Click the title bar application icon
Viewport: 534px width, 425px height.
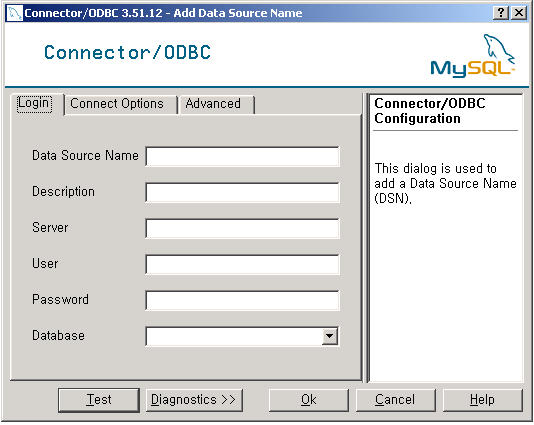coord(14,13)
